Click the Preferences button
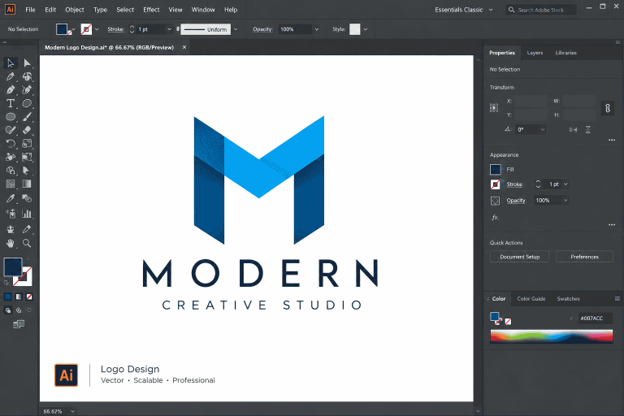This screenshot has height=416, width=624. point(584,257)
